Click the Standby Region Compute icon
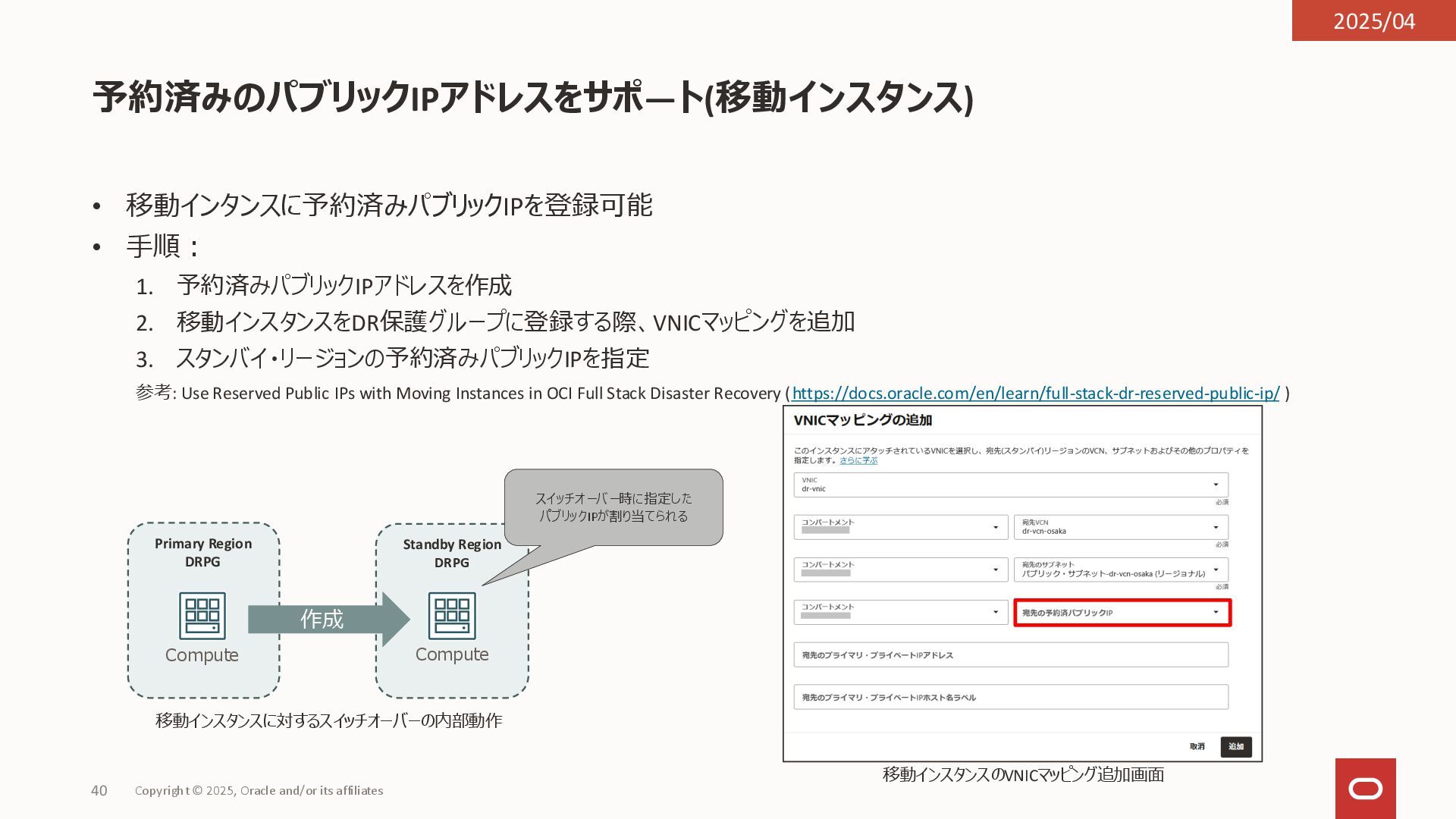Image resolution: width=1456 pixels, height=819 pixels. [x=452, y=616]
